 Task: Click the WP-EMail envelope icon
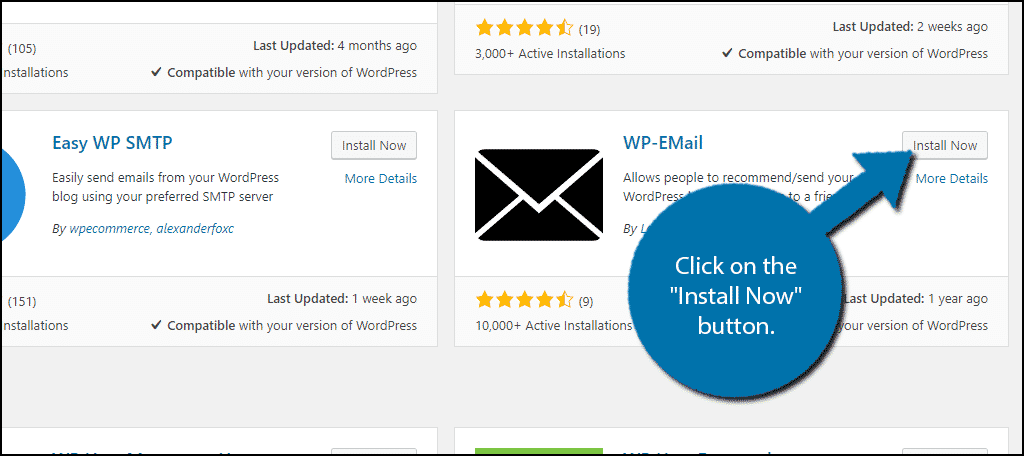(x=539, y=195)
